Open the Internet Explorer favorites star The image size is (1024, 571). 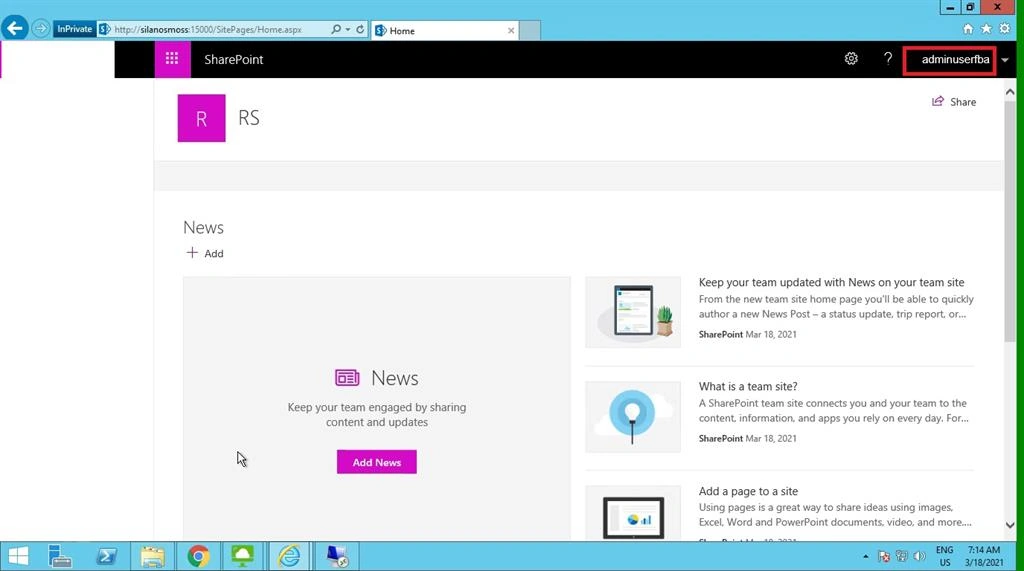pos(986,29)
